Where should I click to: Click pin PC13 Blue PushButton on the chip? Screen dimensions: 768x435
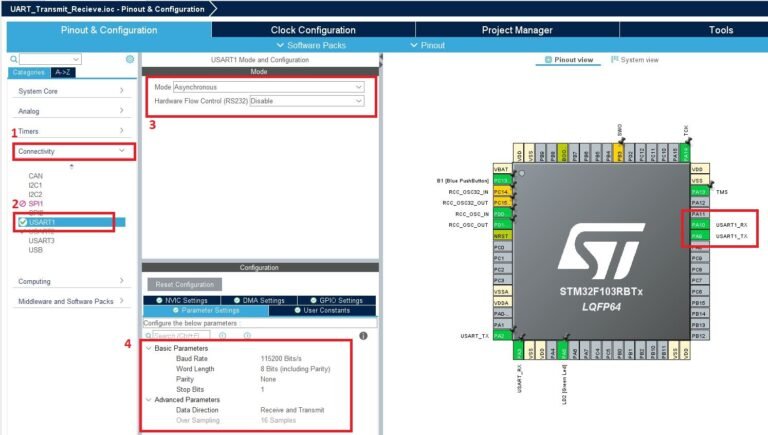[501, 180]
